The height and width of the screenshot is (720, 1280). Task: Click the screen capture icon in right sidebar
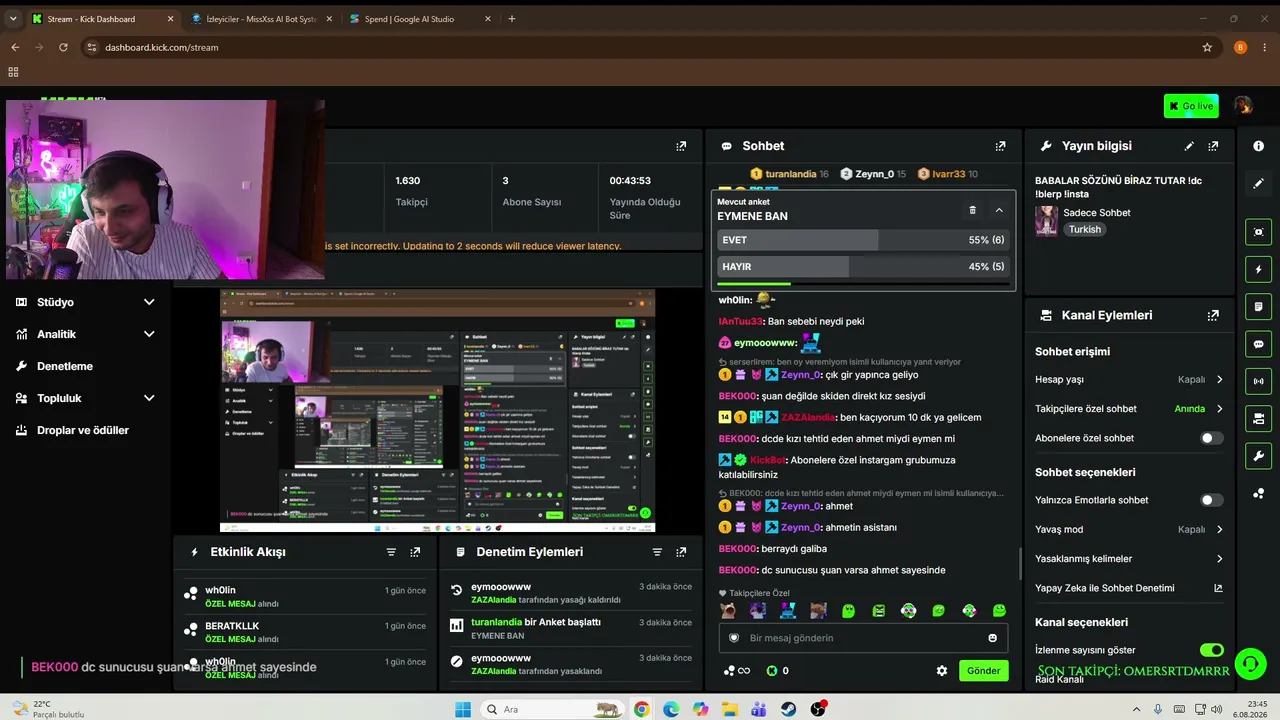1258,232
